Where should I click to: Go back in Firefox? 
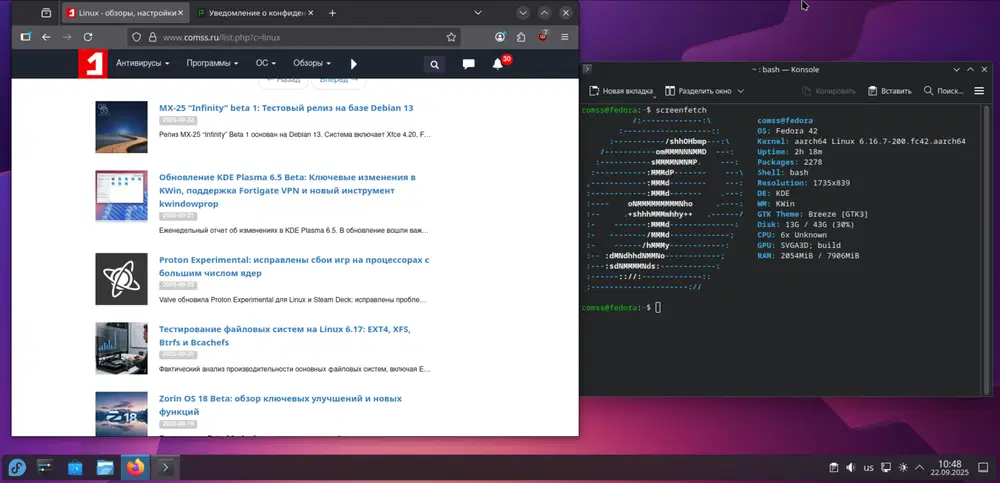pos(46,37)
